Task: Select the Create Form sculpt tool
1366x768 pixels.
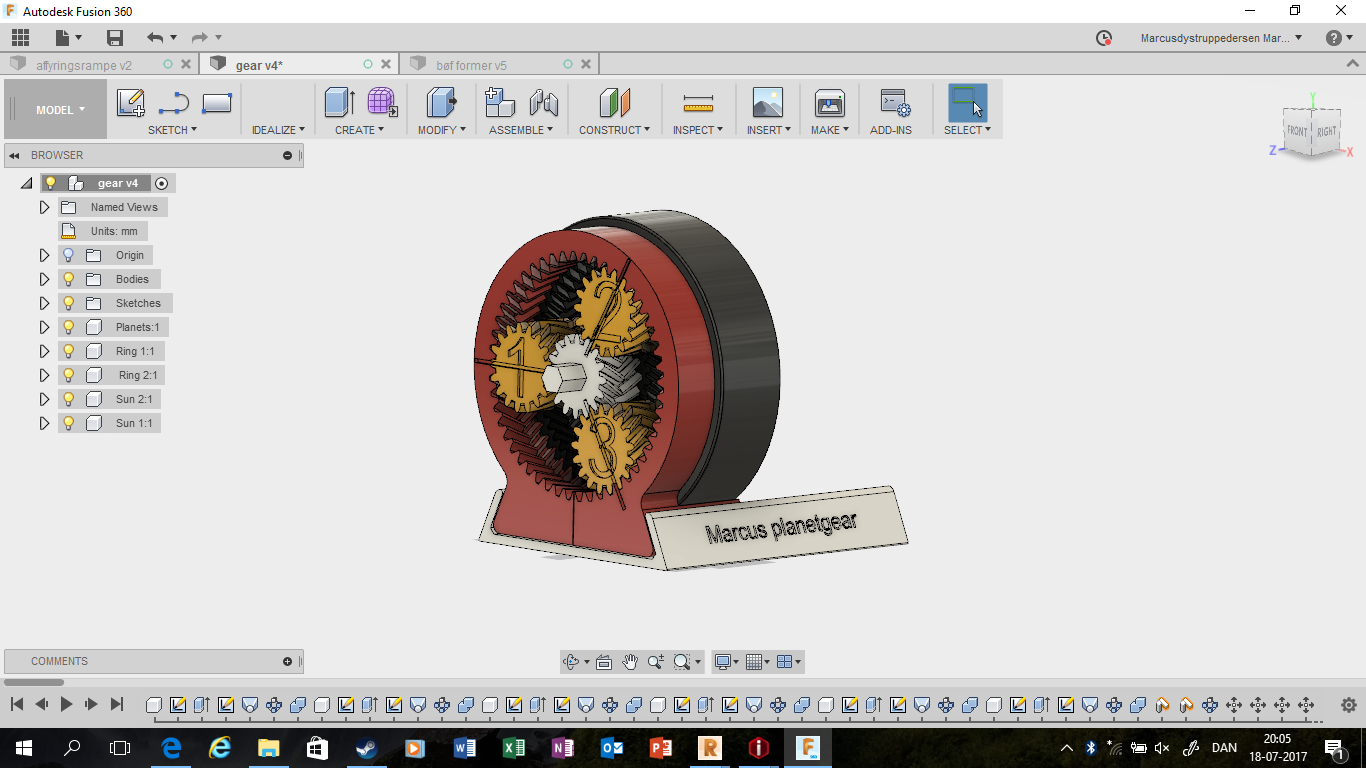Action: 382,102
